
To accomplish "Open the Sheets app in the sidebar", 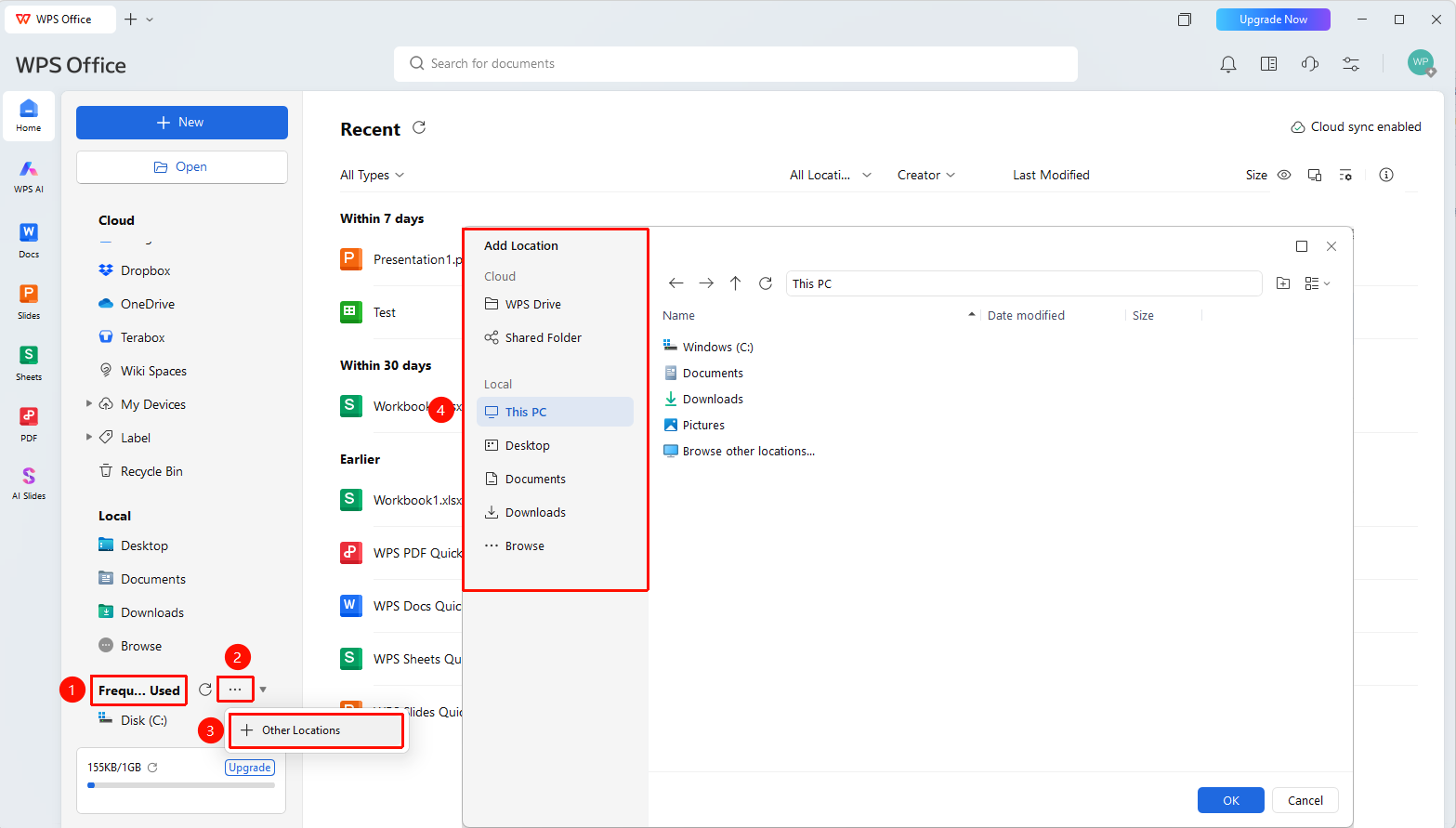I will [29, 362].
